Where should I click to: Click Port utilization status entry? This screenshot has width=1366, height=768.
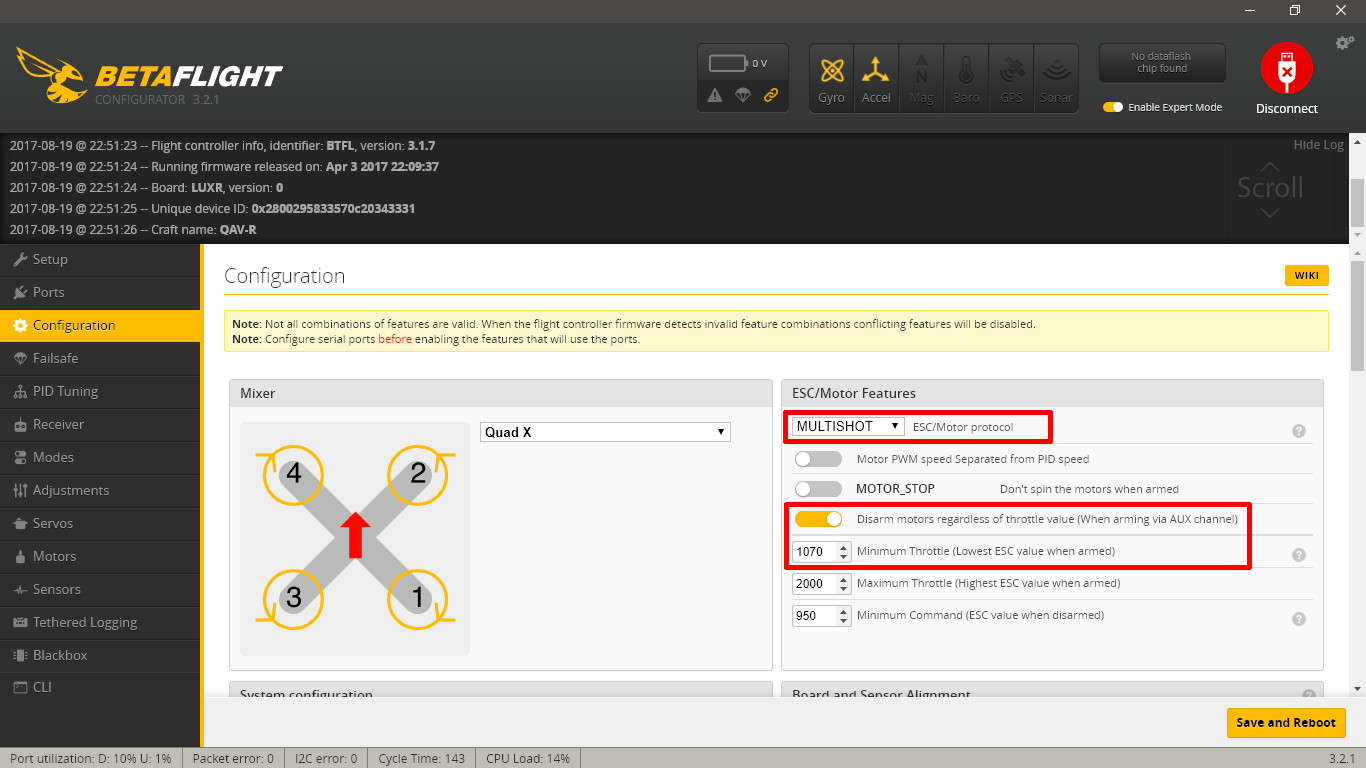pyautogui.click(x=91, y=758)
